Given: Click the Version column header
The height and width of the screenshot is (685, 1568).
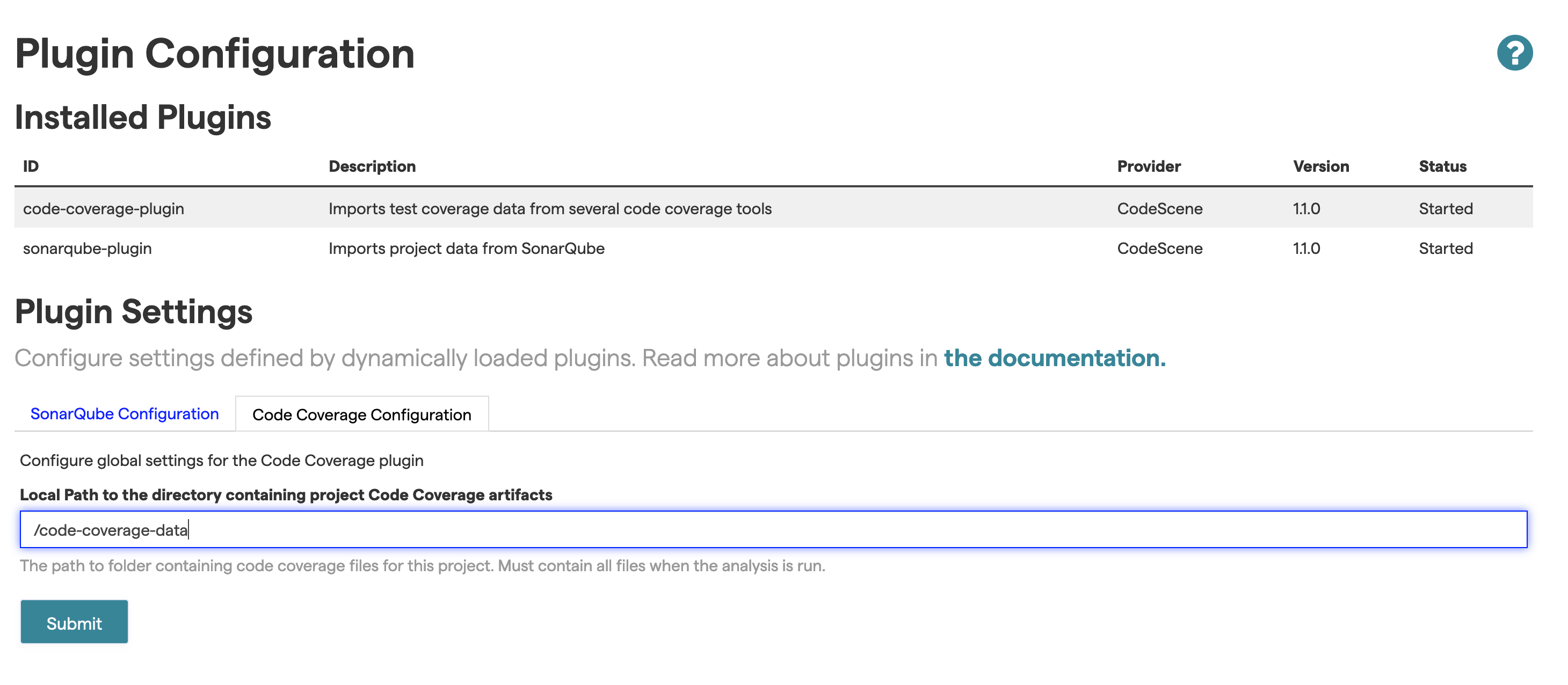Looking at the screenshot, I should coord(1320,166).
